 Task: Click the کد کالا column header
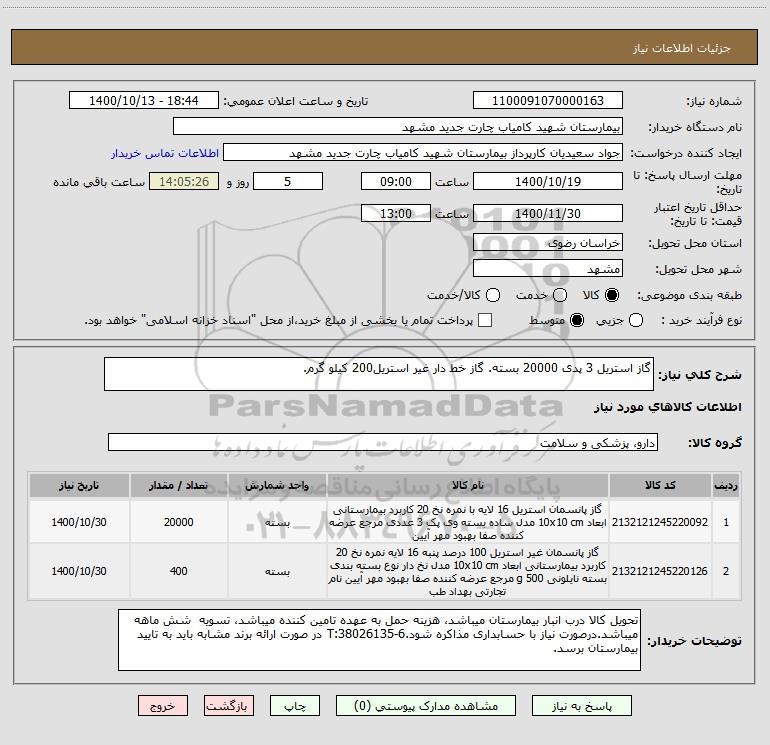pos(660,486)
